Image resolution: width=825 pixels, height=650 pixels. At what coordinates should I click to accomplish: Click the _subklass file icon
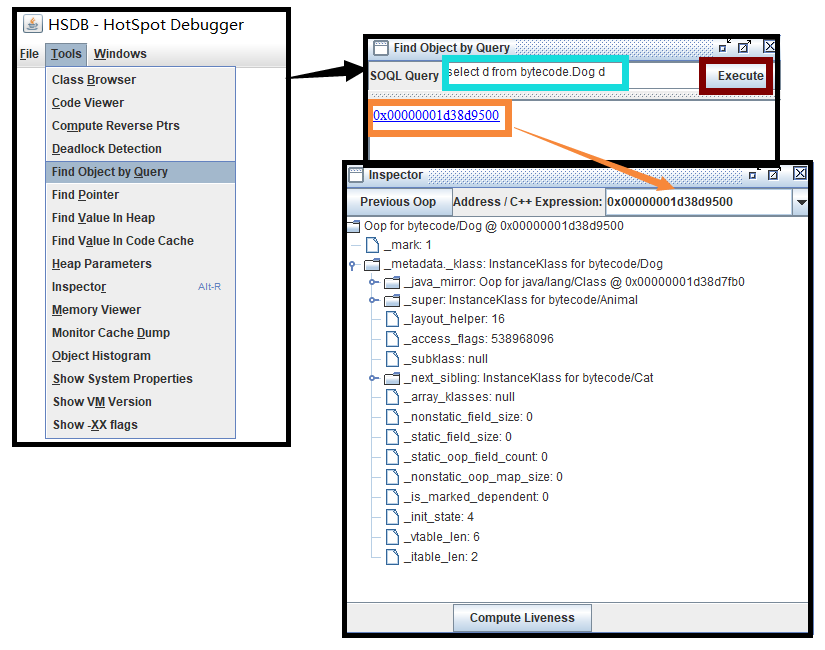click(393, 359)
